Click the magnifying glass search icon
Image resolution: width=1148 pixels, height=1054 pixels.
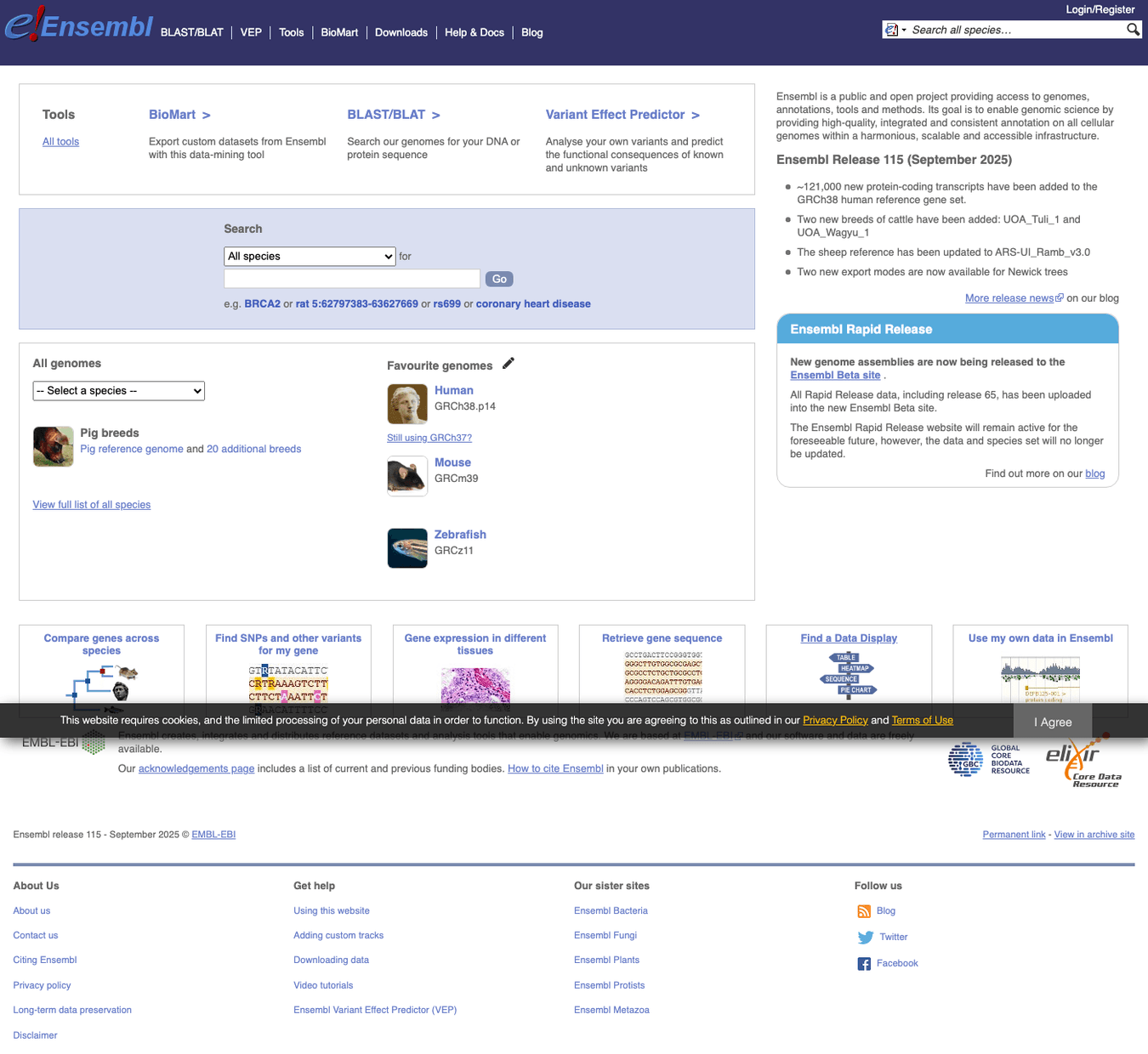(1133, 29)
